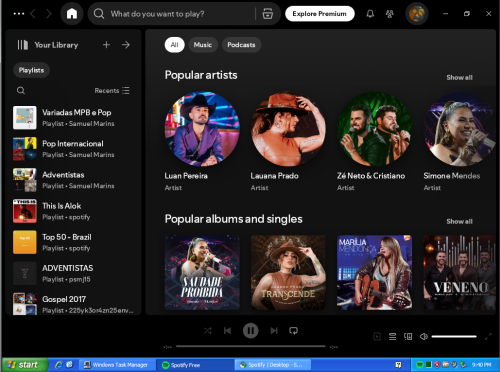Click the Spotify Free taskbar button
Viewport: 500px width, 372px height.
click(196, 365)
